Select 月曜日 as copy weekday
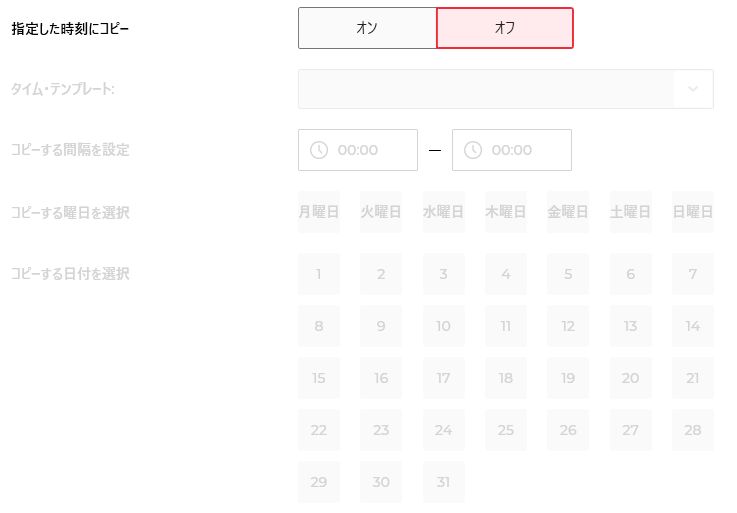This screenshot has height=513, width=737. 319,212
